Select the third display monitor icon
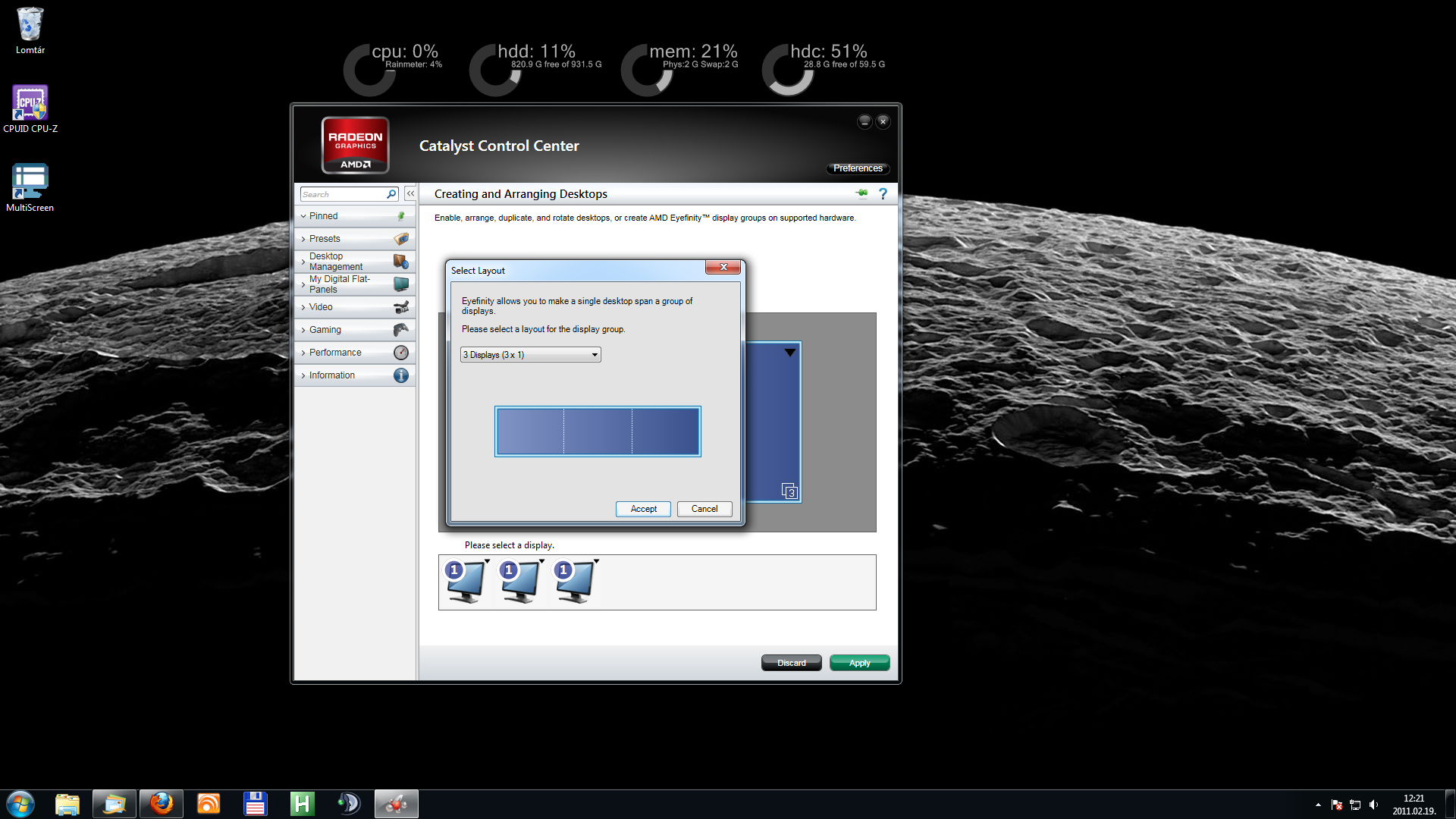 (574, 582)
